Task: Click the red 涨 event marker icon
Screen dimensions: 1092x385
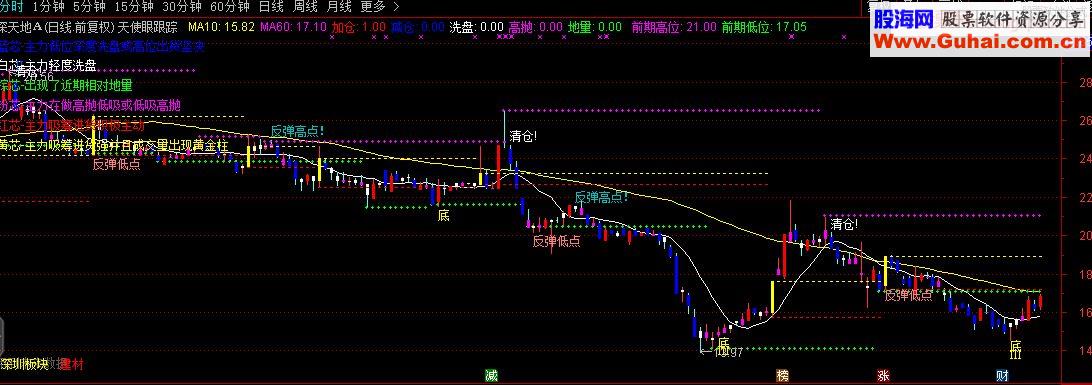Action: tap(883, 376)
